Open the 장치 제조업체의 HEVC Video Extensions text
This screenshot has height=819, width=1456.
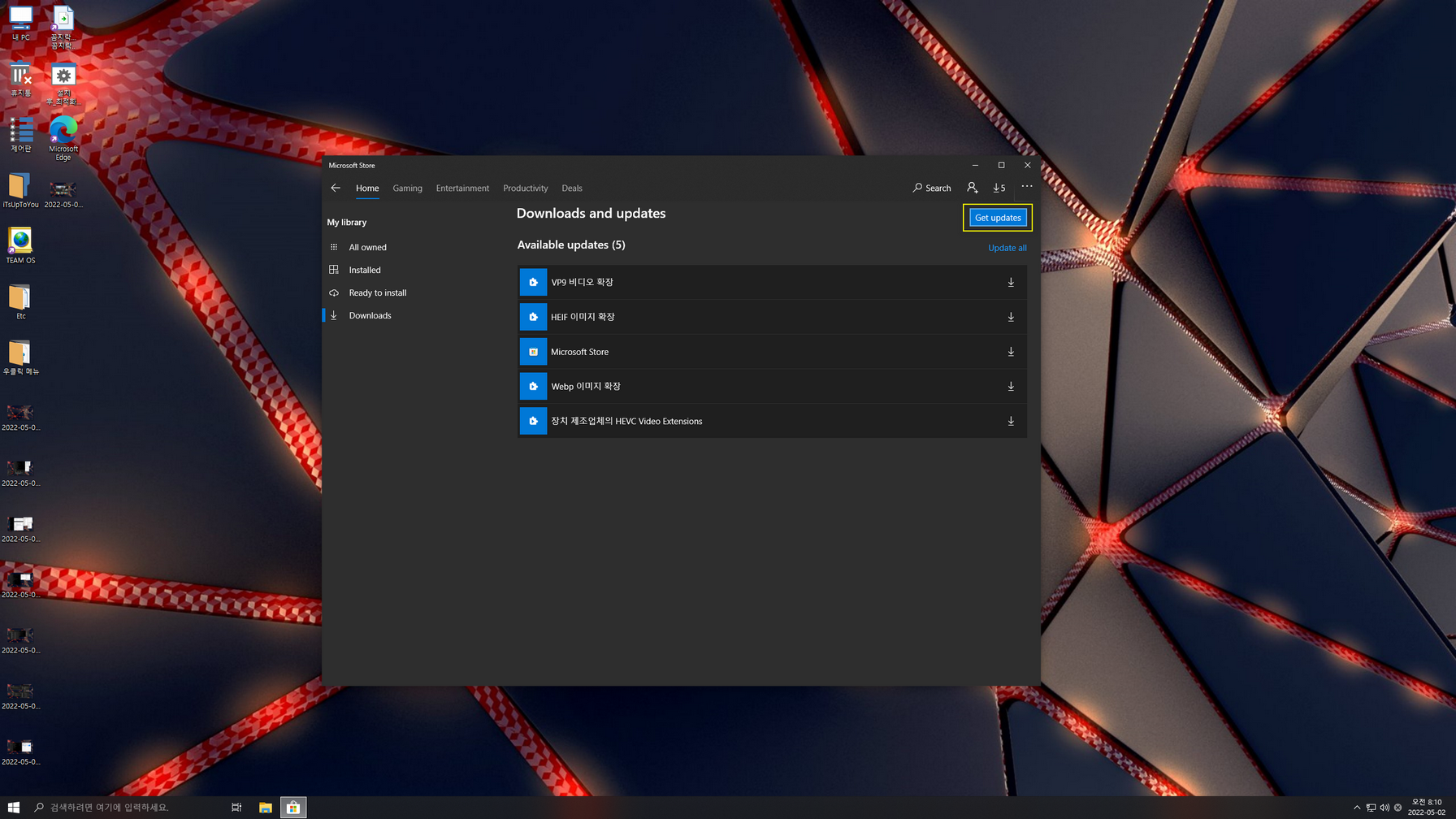click(x=626, y=421)
